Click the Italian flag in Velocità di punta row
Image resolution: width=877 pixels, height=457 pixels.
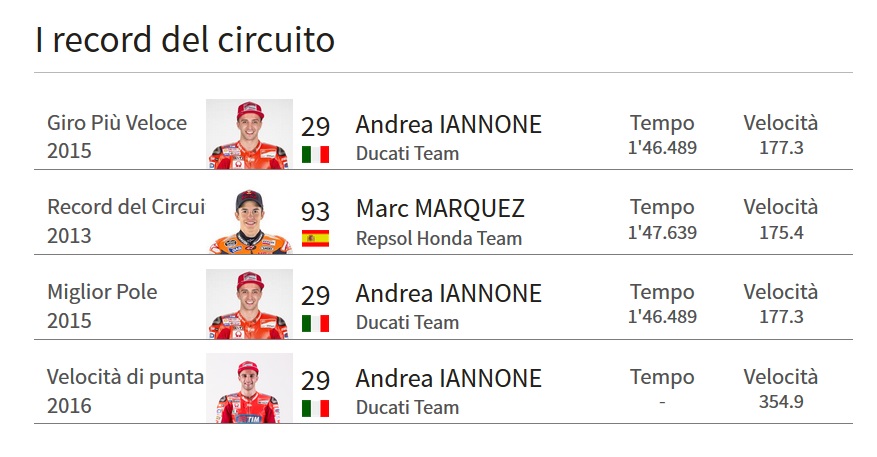pyautogui.click(x=315, y=408)
